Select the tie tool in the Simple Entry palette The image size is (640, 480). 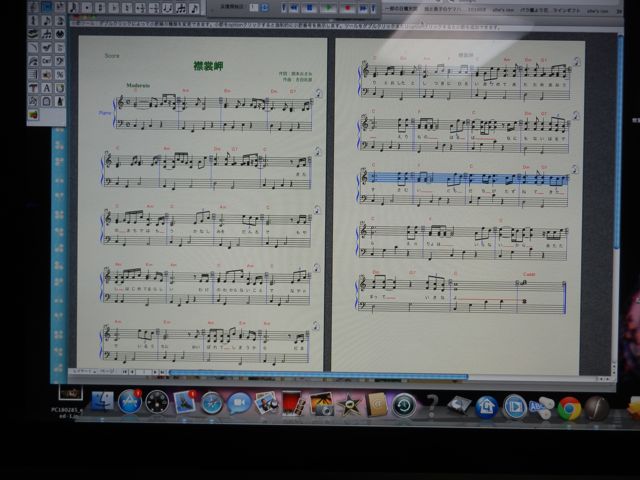(167, 7)
